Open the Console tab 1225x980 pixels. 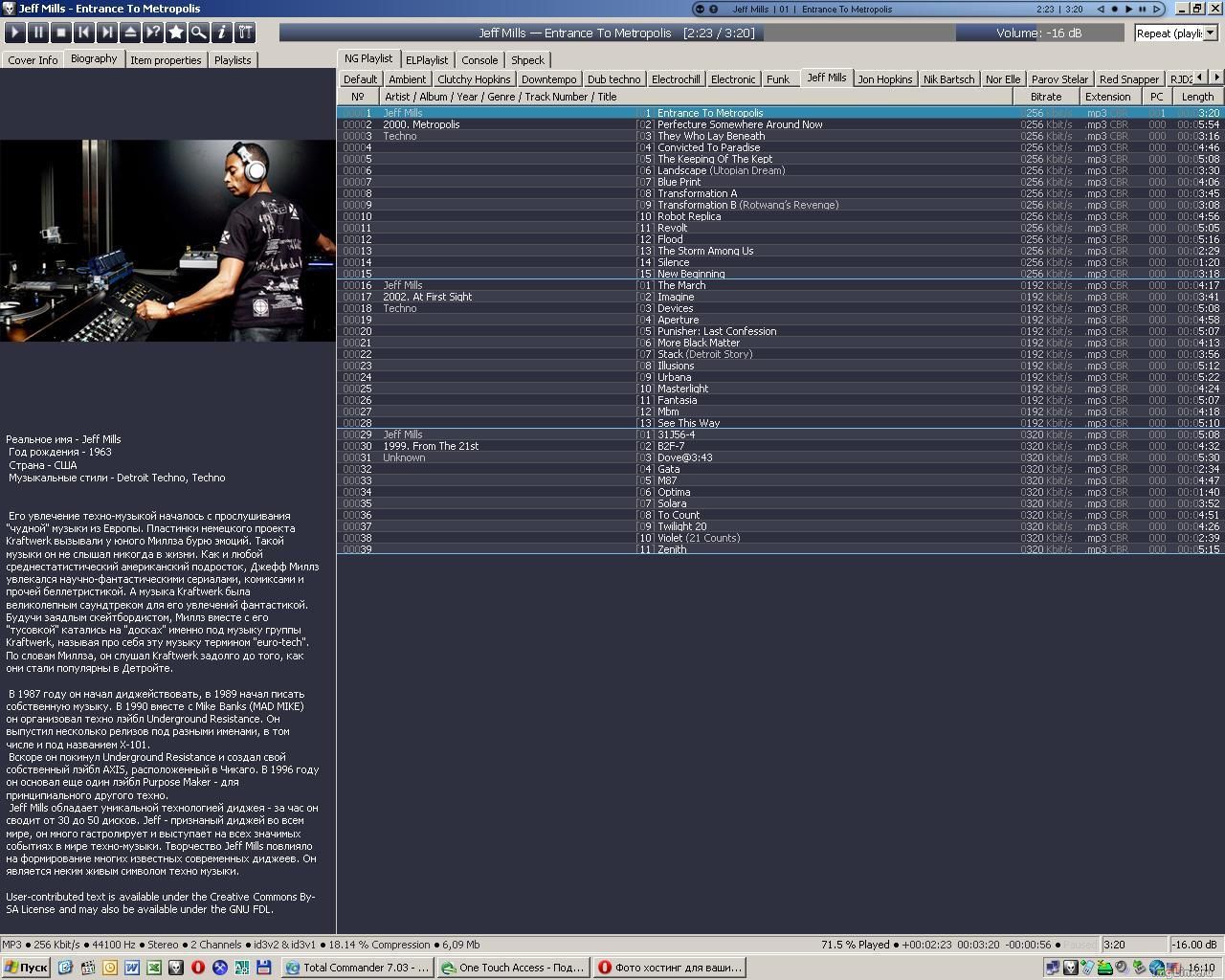(479, 59)
